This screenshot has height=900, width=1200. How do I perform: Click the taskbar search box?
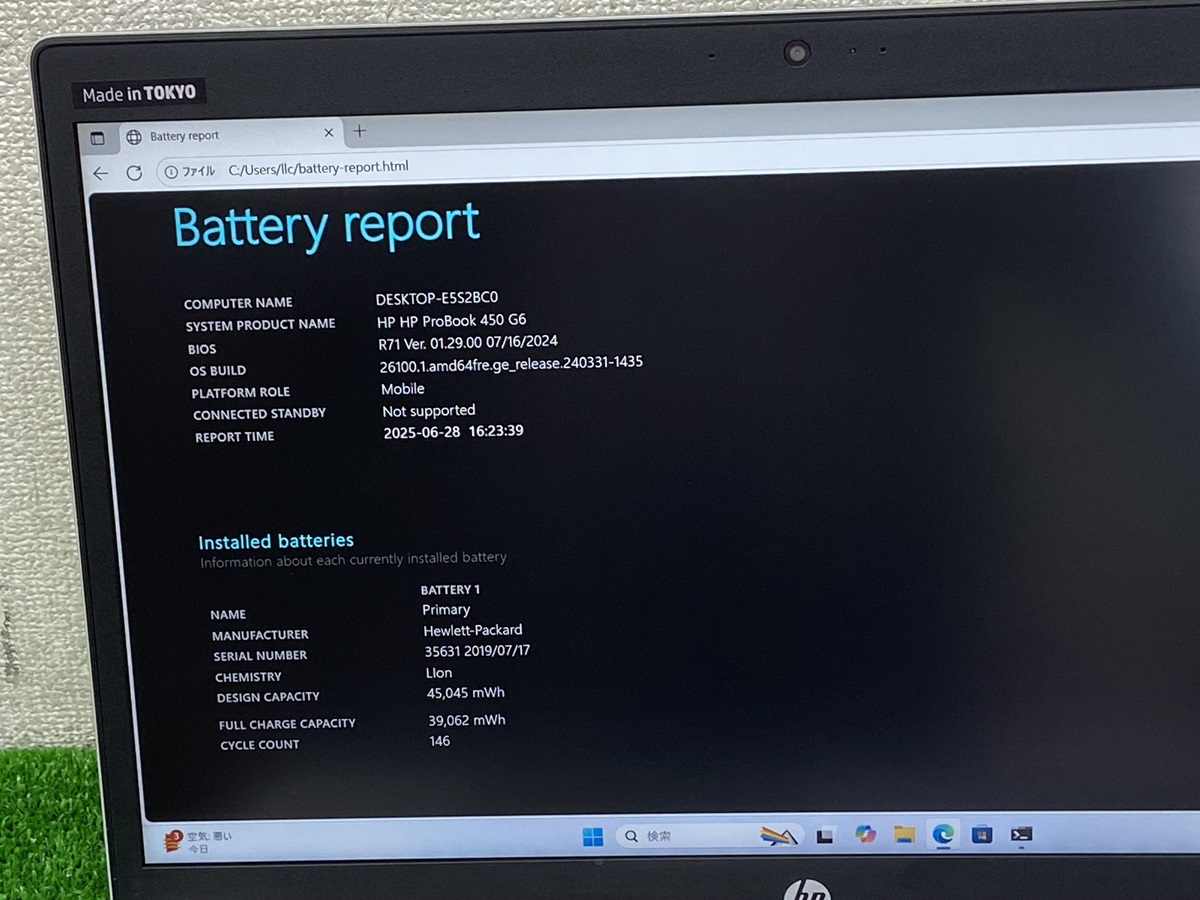coord(711,835)
